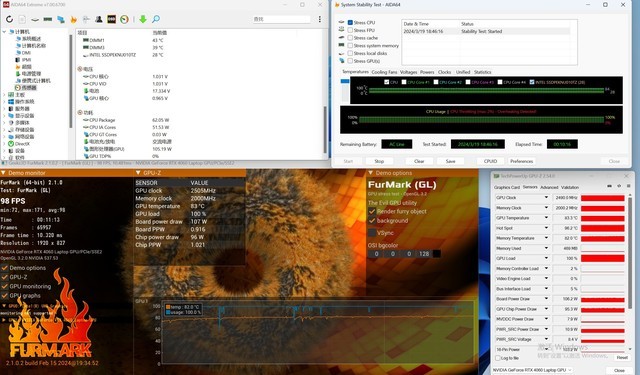The width and height of the screenshot is (640, 375).
Task: Open the GPU-Z Validation tab
Action: [570, 187]
